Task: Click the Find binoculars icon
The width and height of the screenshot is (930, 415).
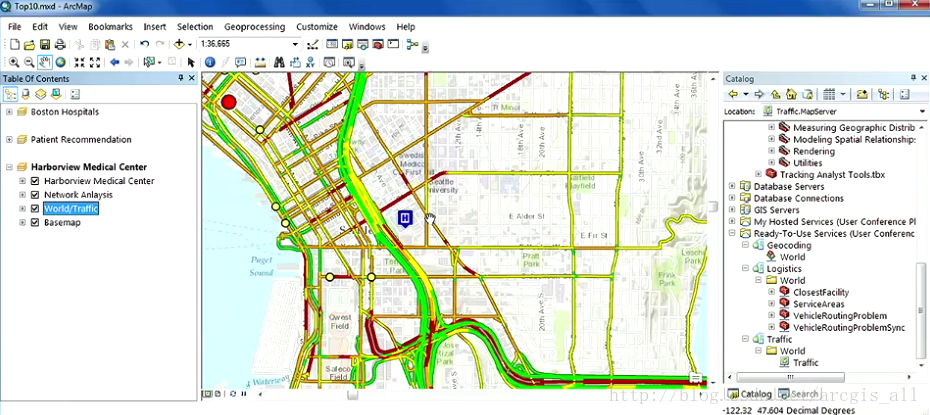Action: click(x=279, y=62)
